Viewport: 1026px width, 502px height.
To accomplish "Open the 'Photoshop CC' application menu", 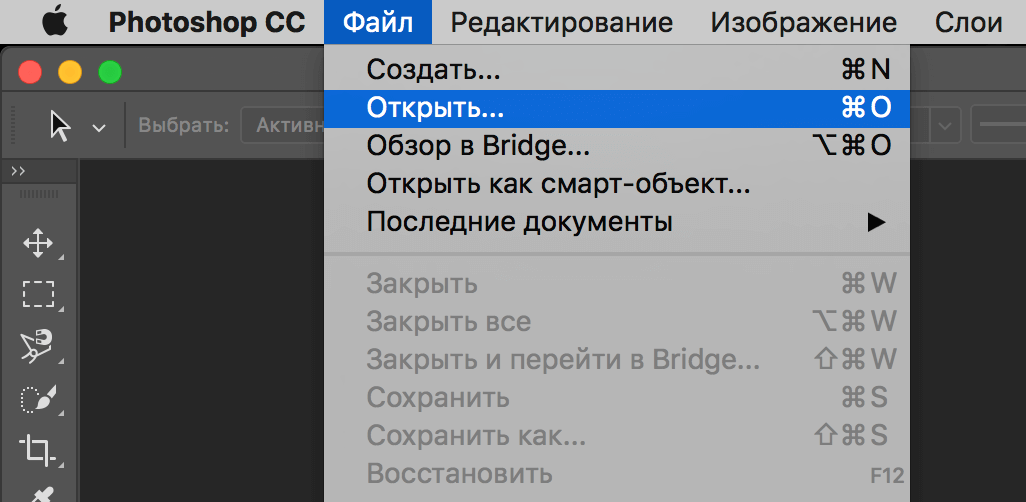I will [207, 22].
